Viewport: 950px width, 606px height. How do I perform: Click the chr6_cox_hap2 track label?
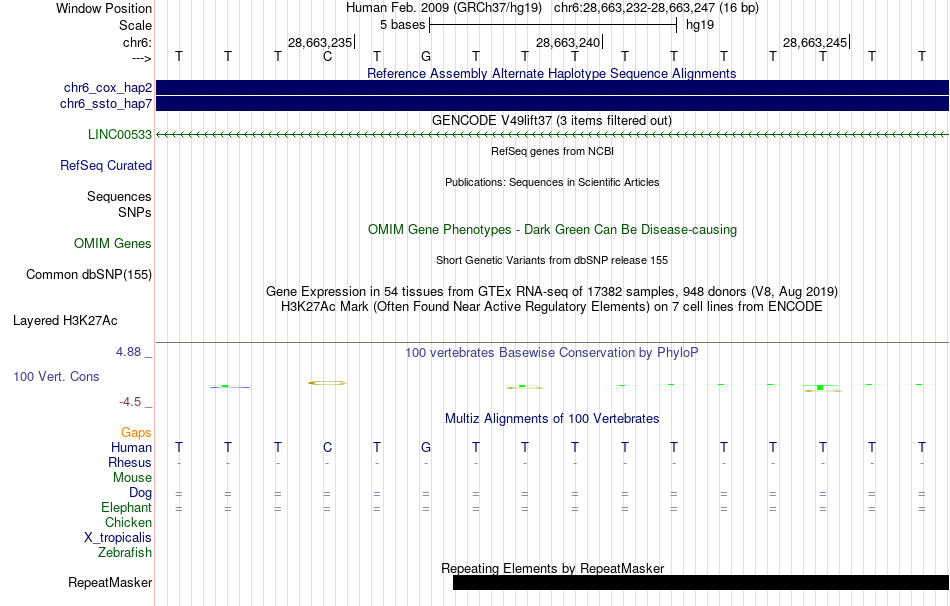(108, 88)
